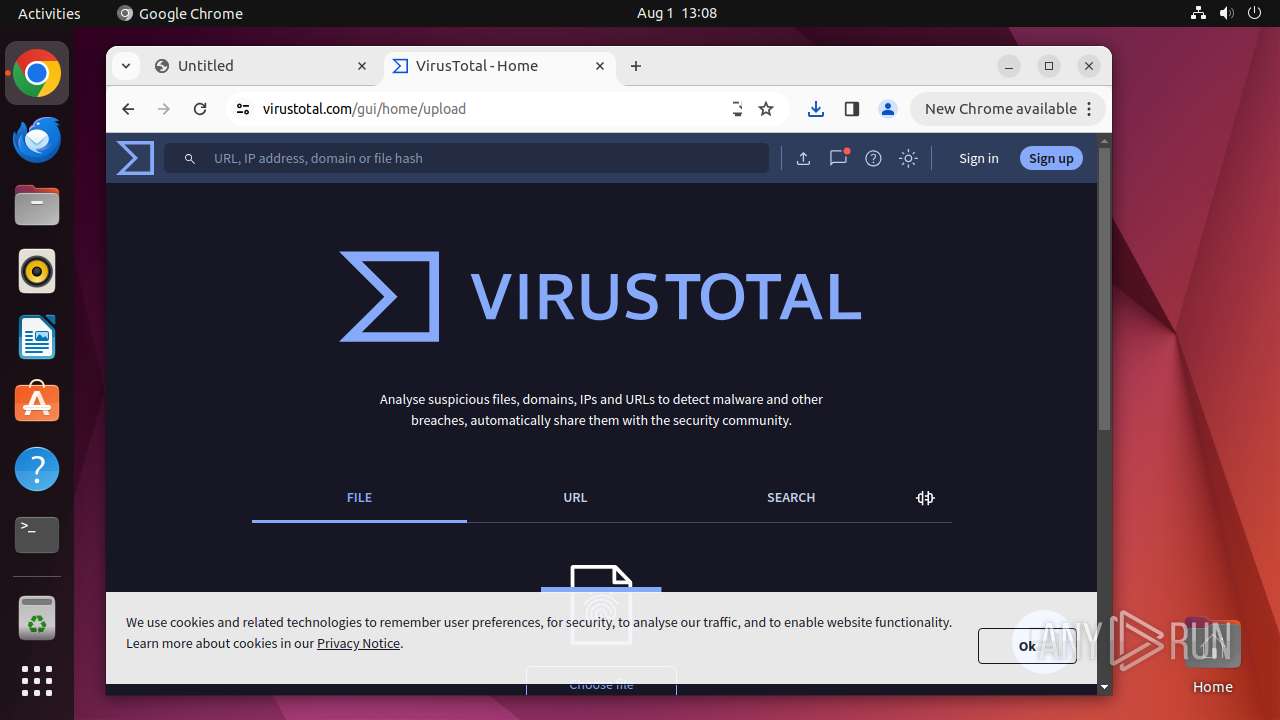
Task: Click the scrollbar down arrow
Action: (x=1104, y=687)
